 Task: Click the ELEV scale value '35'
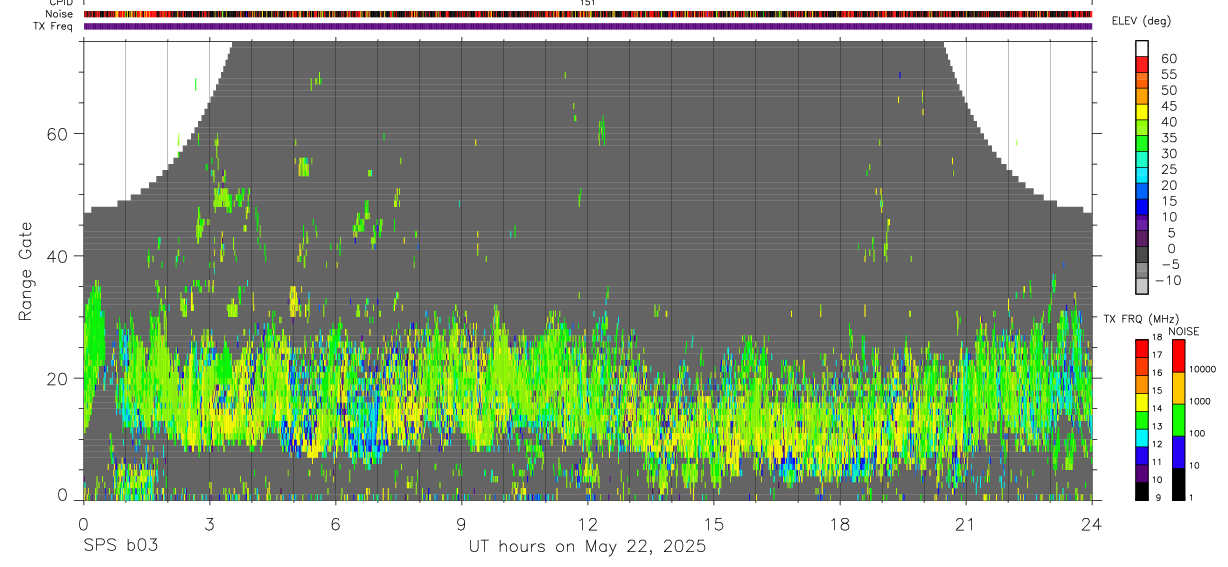(x=1167, y=138)
